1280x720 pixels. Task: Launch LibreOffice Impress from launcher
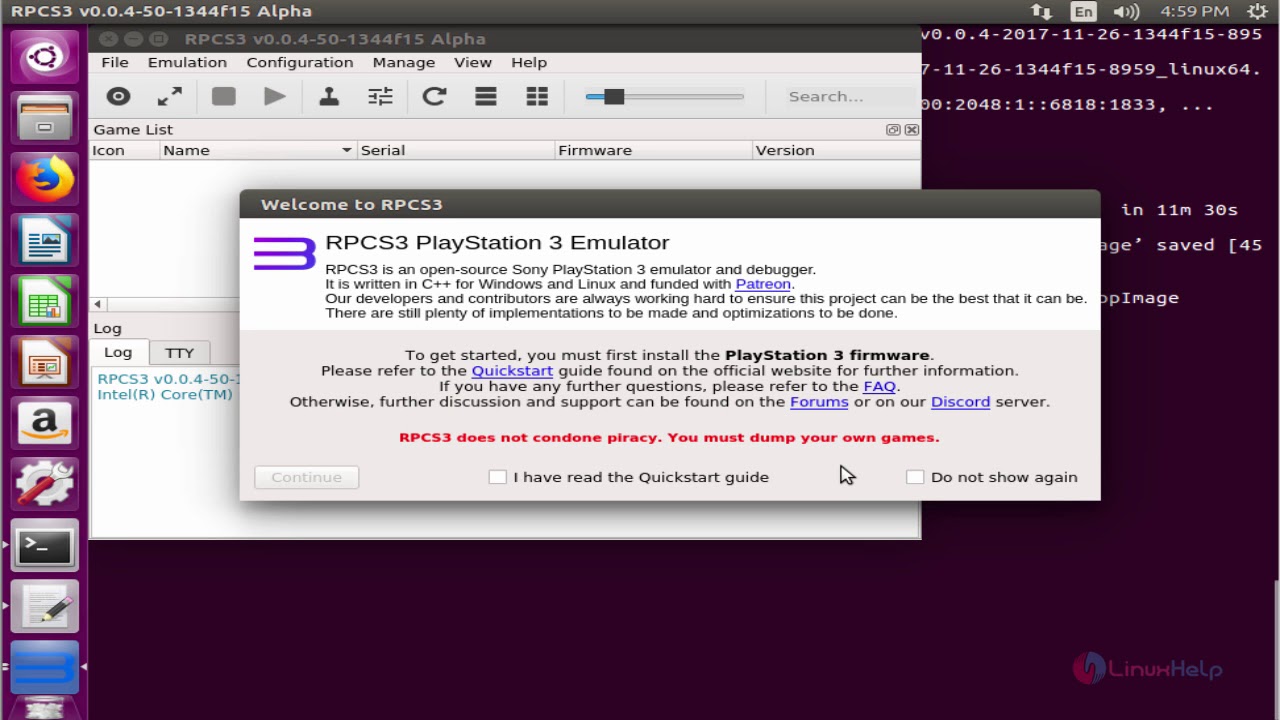[44, 364]
